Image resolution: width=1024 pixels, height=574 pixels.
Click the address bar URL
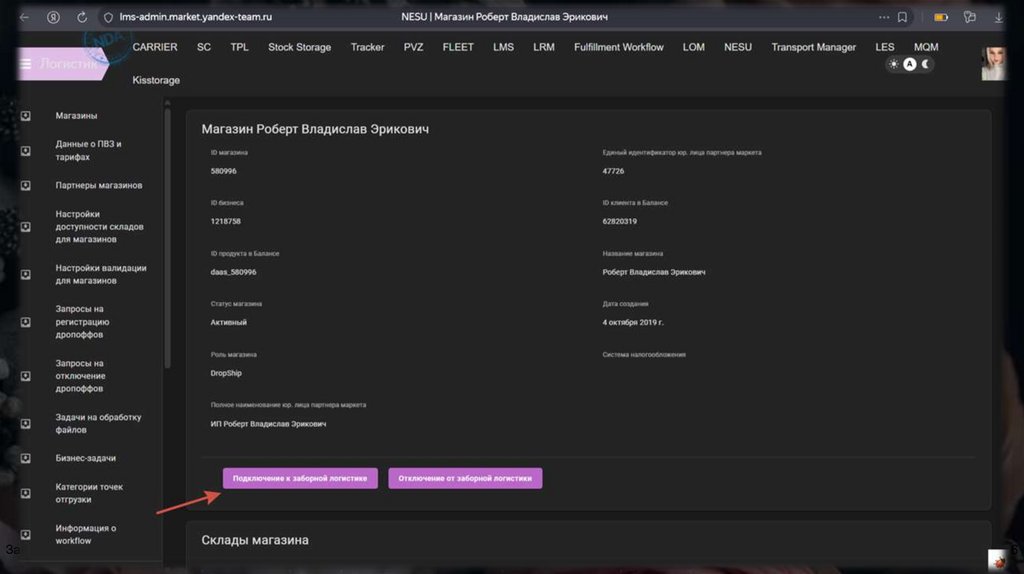tap(195, 18)
